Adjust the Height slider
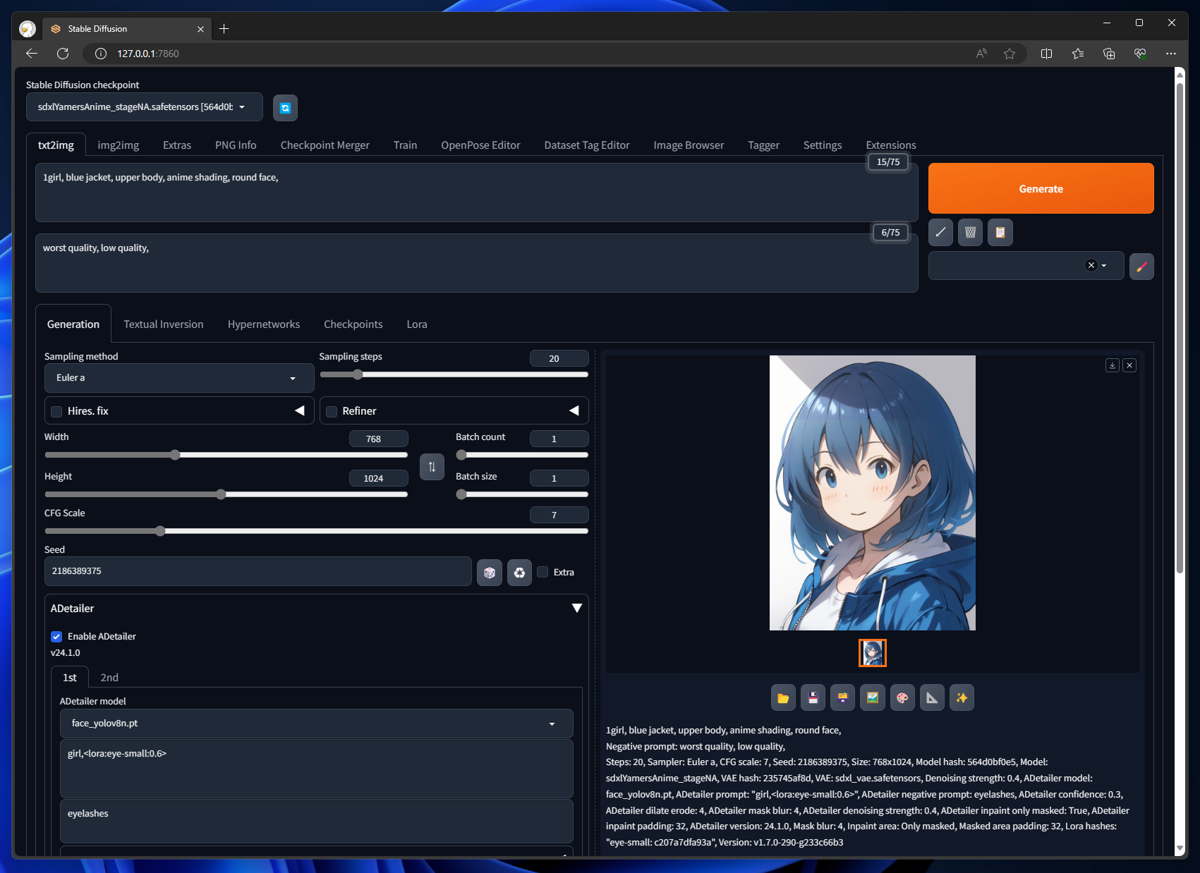The image size is (1200, 873). tap(226, 494)
